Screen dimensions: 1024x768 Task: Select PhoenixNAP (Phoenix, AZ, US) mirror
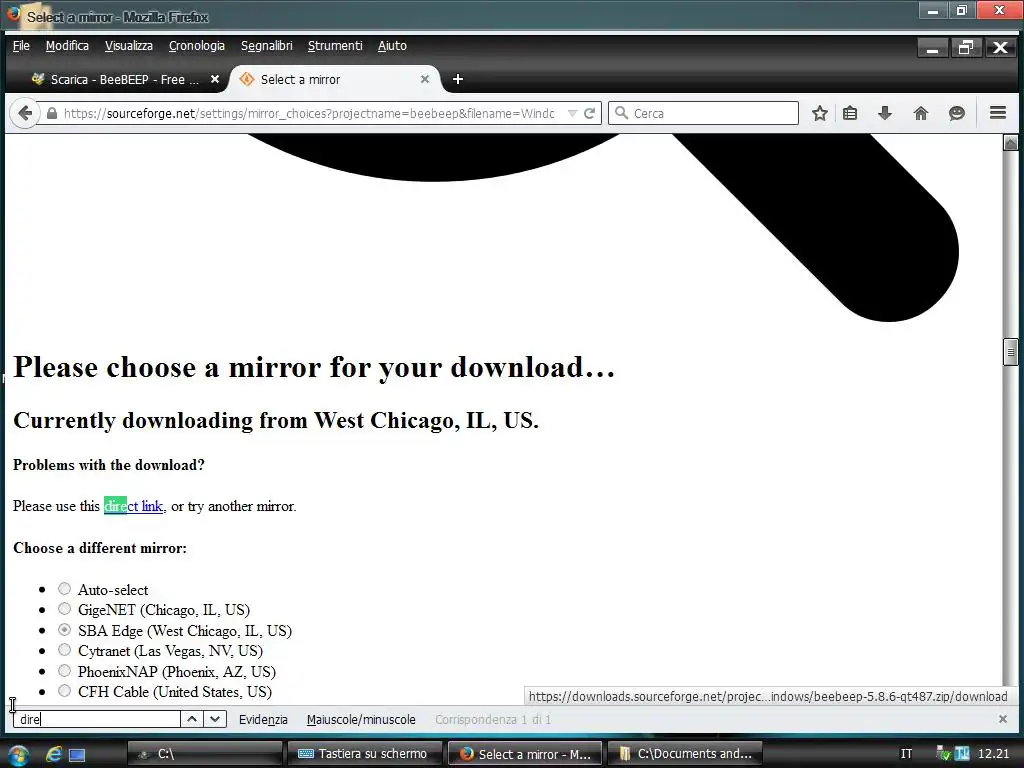click(64, 671)
